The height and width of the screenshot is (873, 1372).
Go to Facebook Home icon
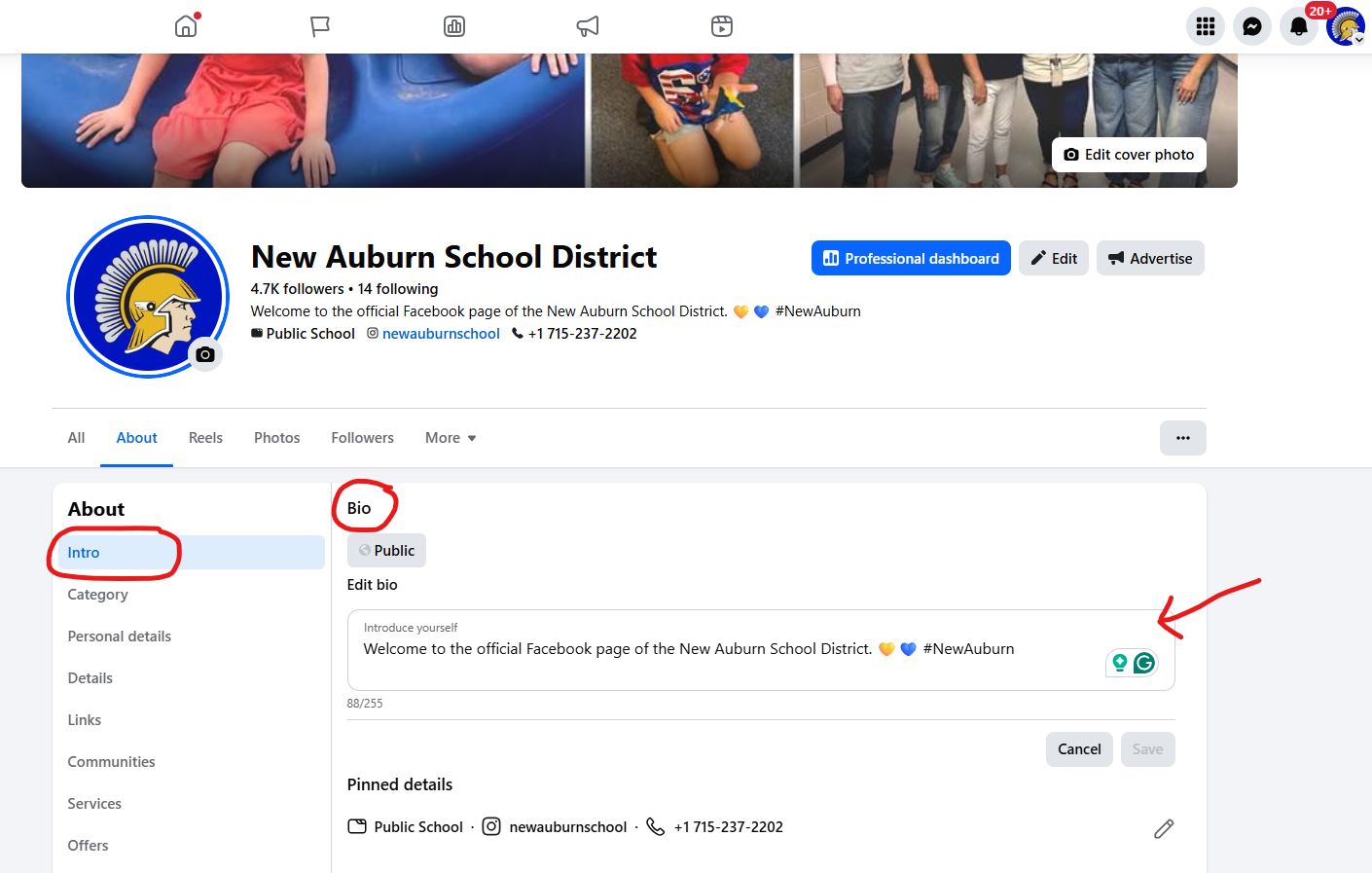click(x=186, y=26)
